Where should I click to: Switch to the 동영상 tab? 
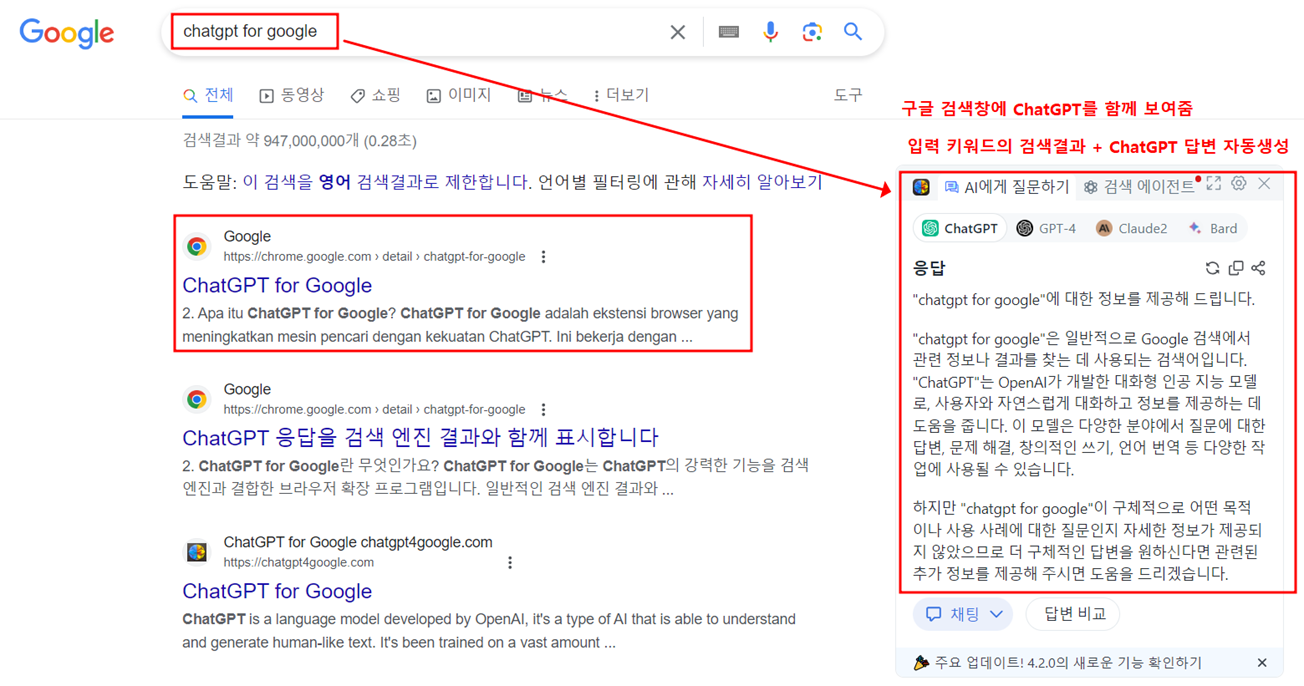pyautogui.click(x=292, y=95)
